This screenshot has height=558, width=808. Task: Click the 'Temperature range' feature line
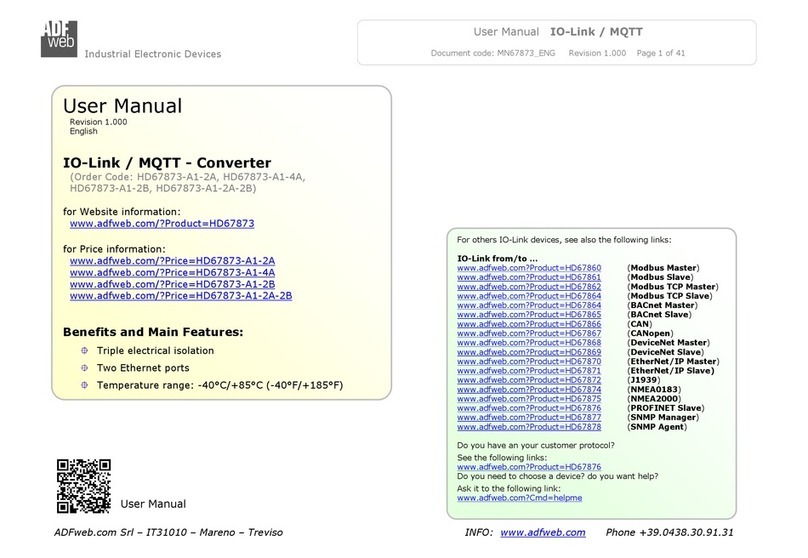click(220, 385)
